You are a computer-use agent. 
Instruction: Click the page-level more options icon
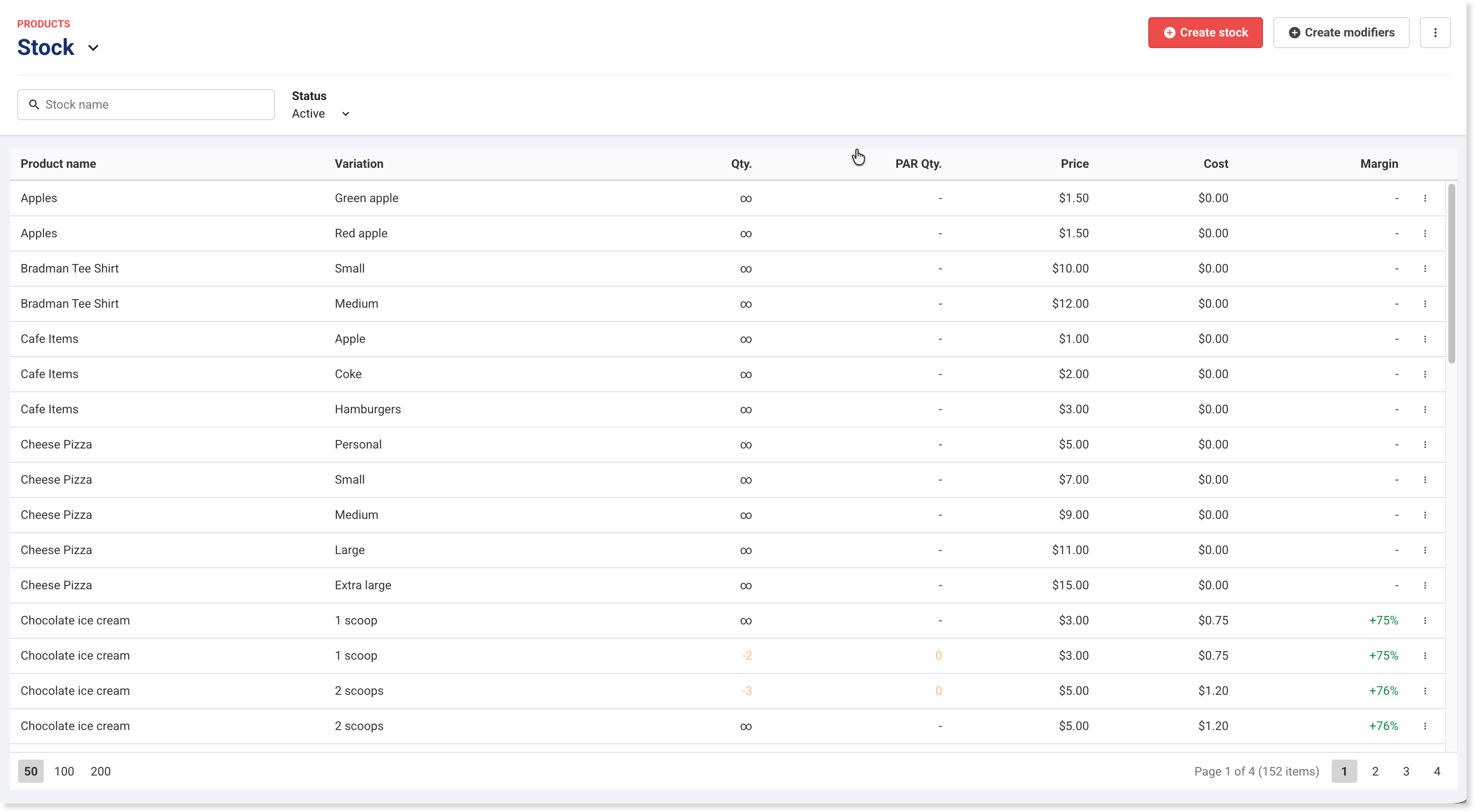pyautogui.click(x=1435, y=33)
